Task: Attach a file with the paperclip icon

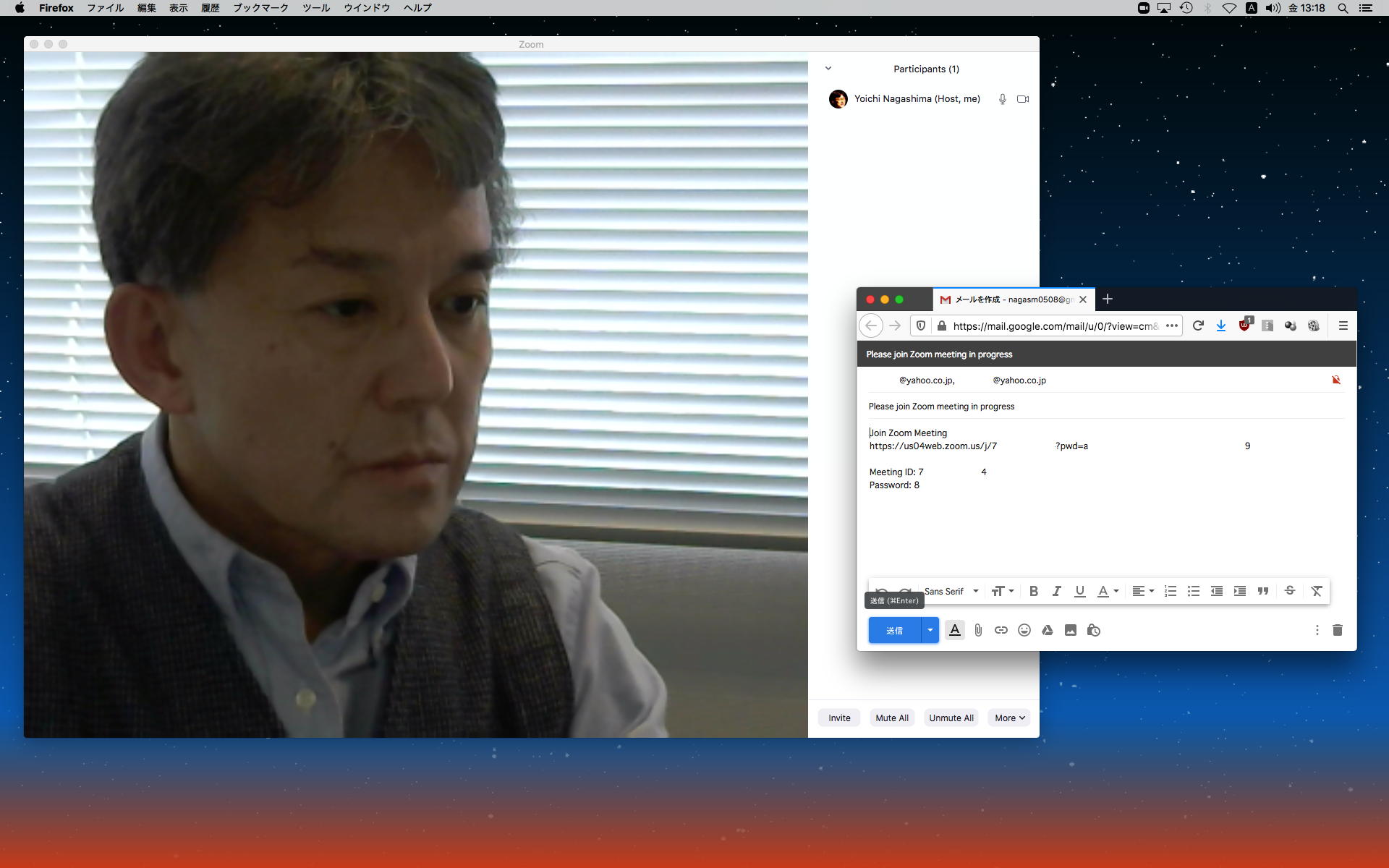Action: click(978, 631)
